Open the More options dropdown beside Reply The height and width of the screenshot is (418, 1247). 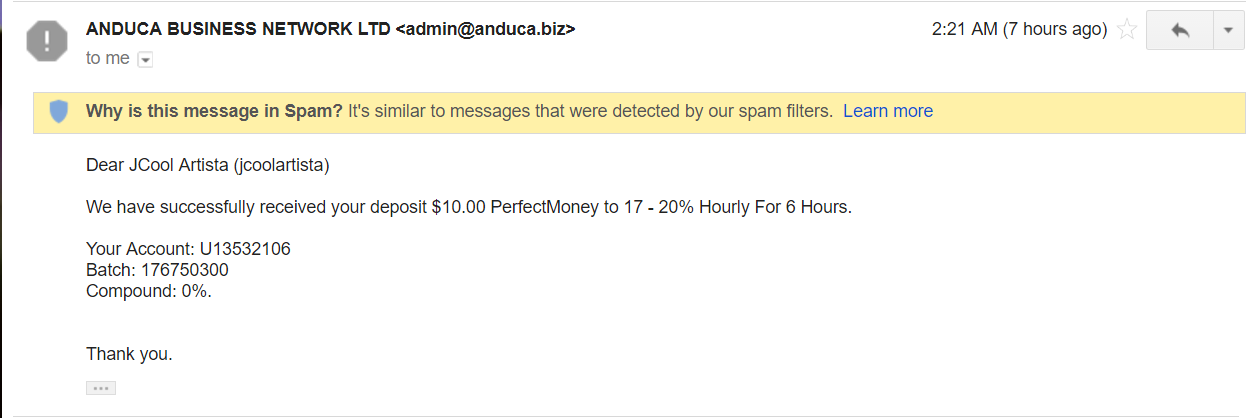point(1228,30)
